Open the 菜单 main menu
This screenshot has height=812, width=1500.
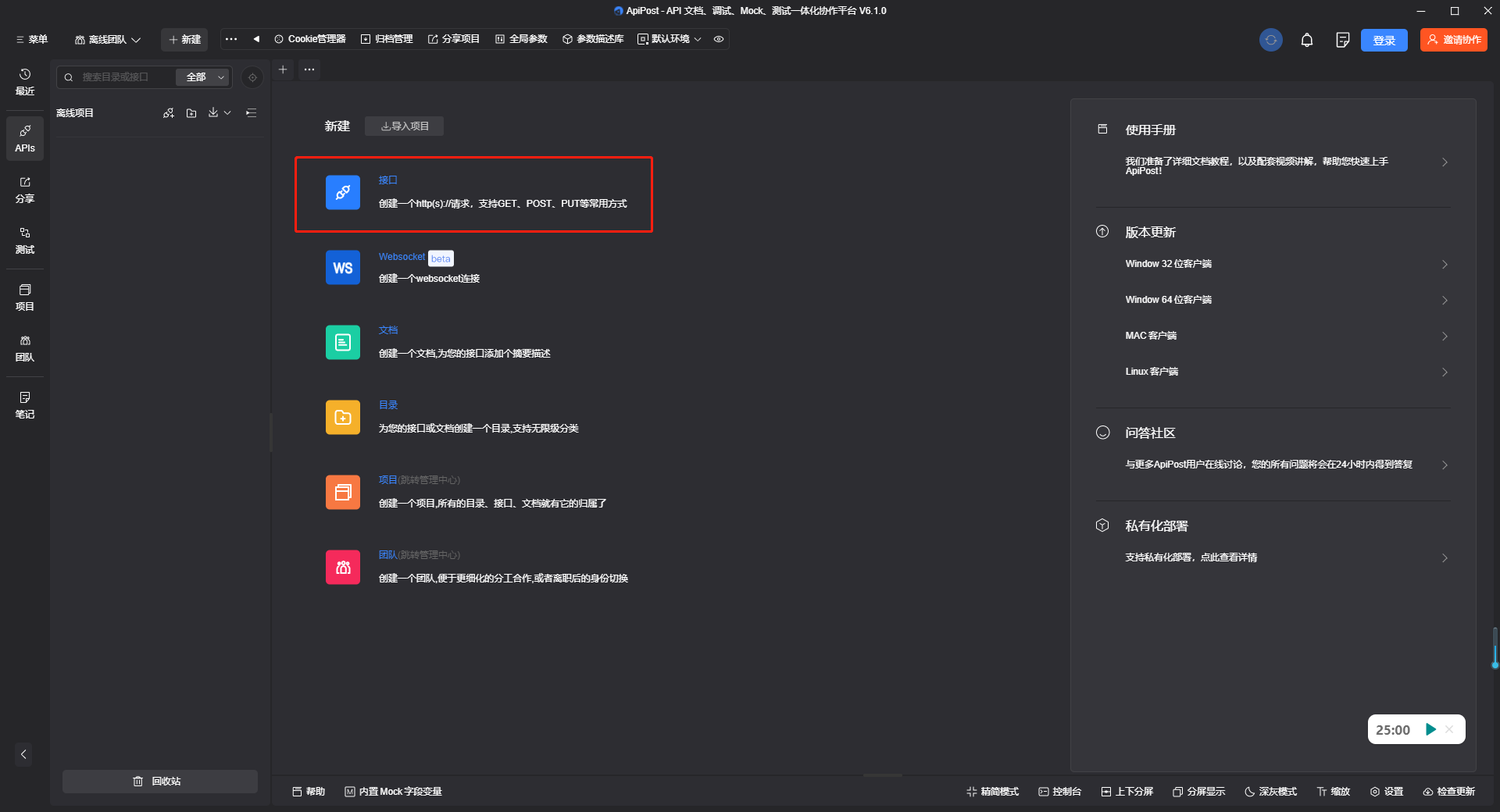point(32,40)
